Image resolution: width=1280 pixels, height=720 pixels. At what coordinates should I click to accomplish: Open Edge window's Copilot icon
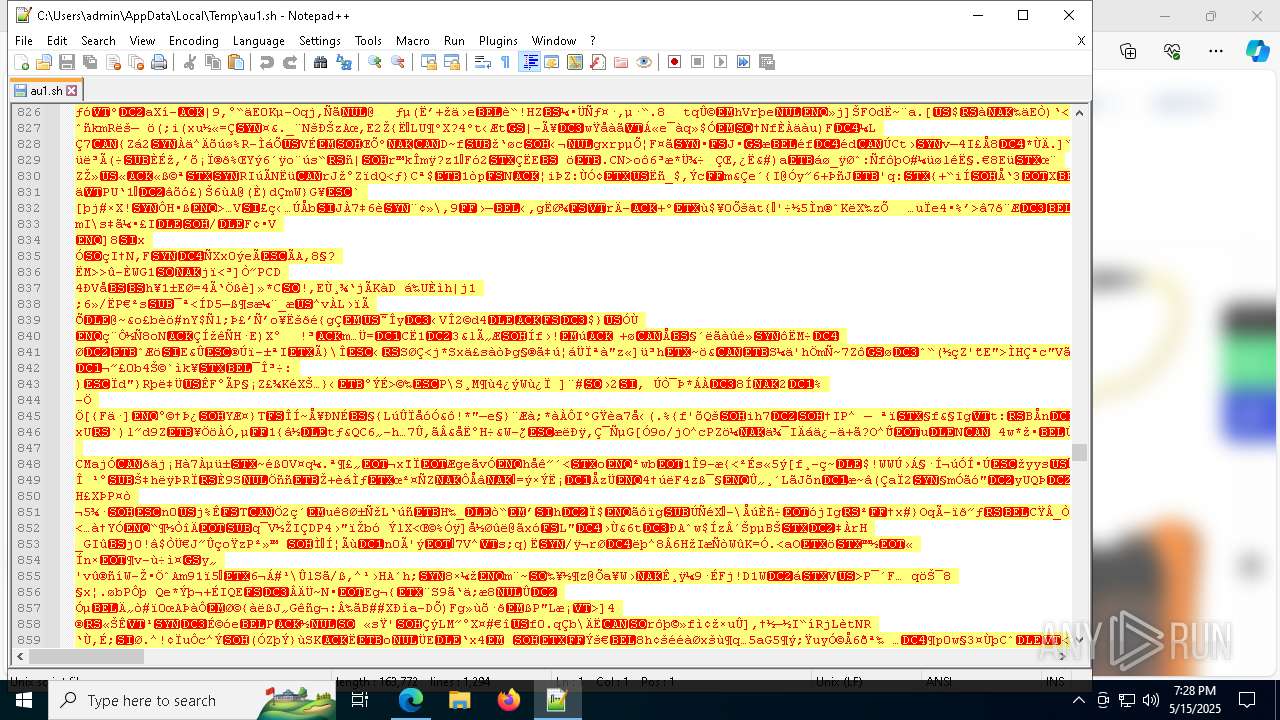1257,51
